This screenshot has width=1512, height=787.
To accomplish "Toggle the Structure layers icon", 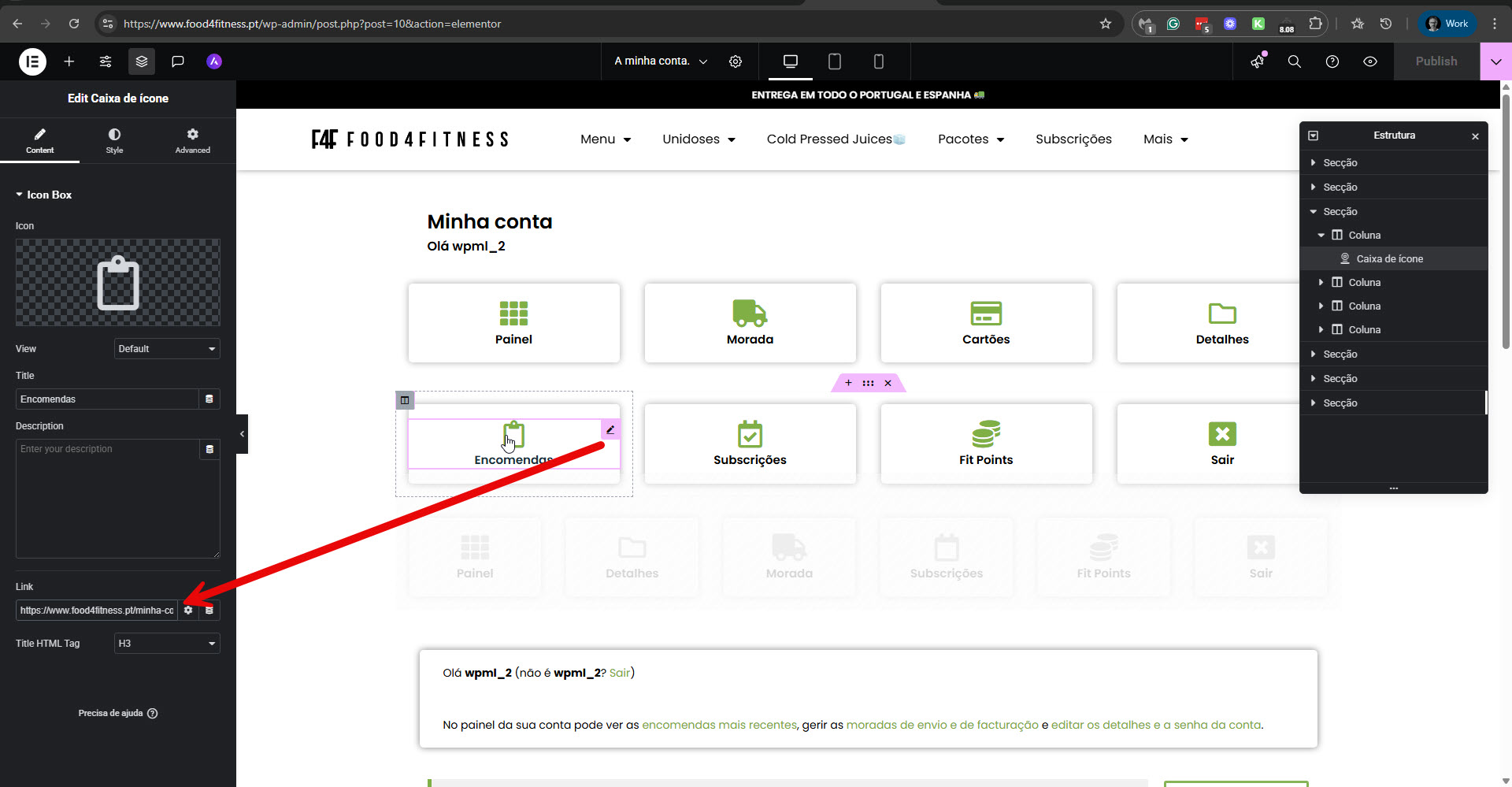I will tap(142, 61).
